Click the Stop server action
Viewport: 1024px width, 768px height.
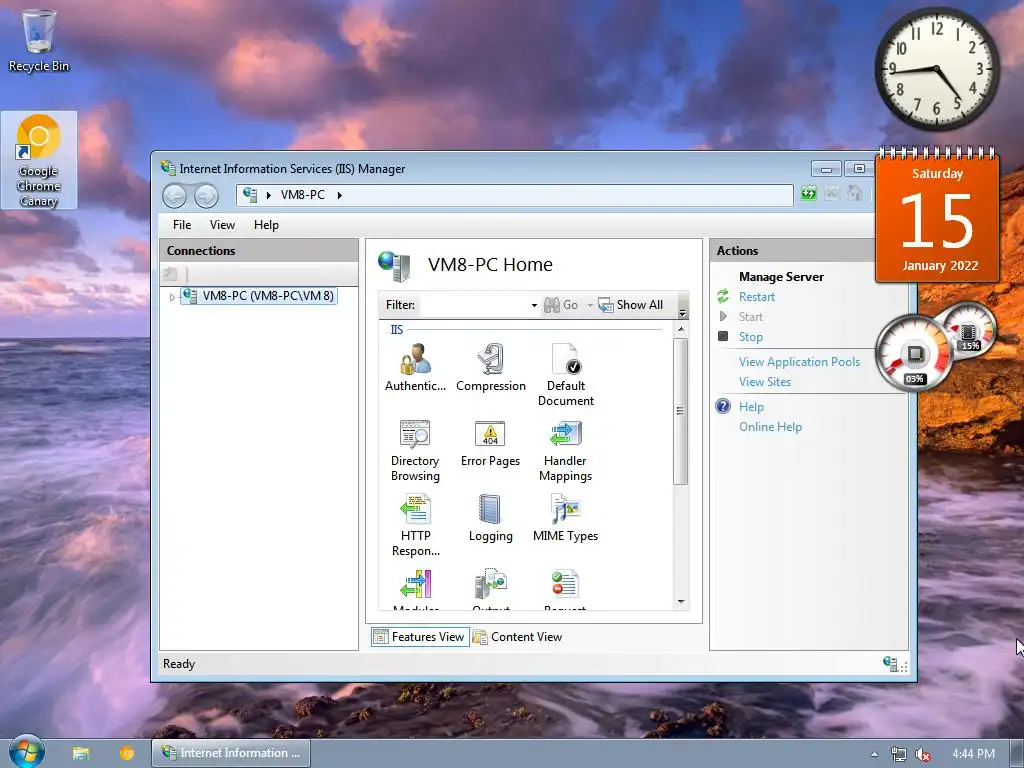click(x=750, y=337)
